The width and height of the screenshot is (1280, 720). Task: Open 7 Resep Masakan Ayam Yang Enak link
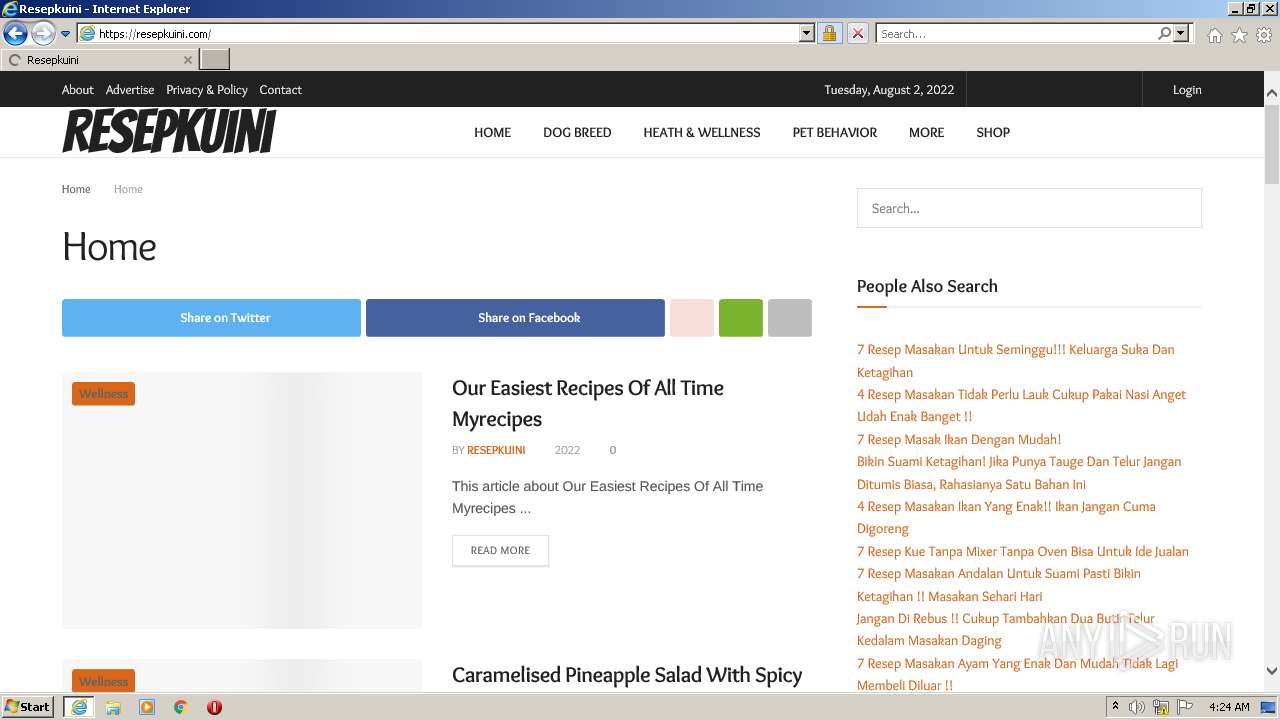click(1017, 674)
